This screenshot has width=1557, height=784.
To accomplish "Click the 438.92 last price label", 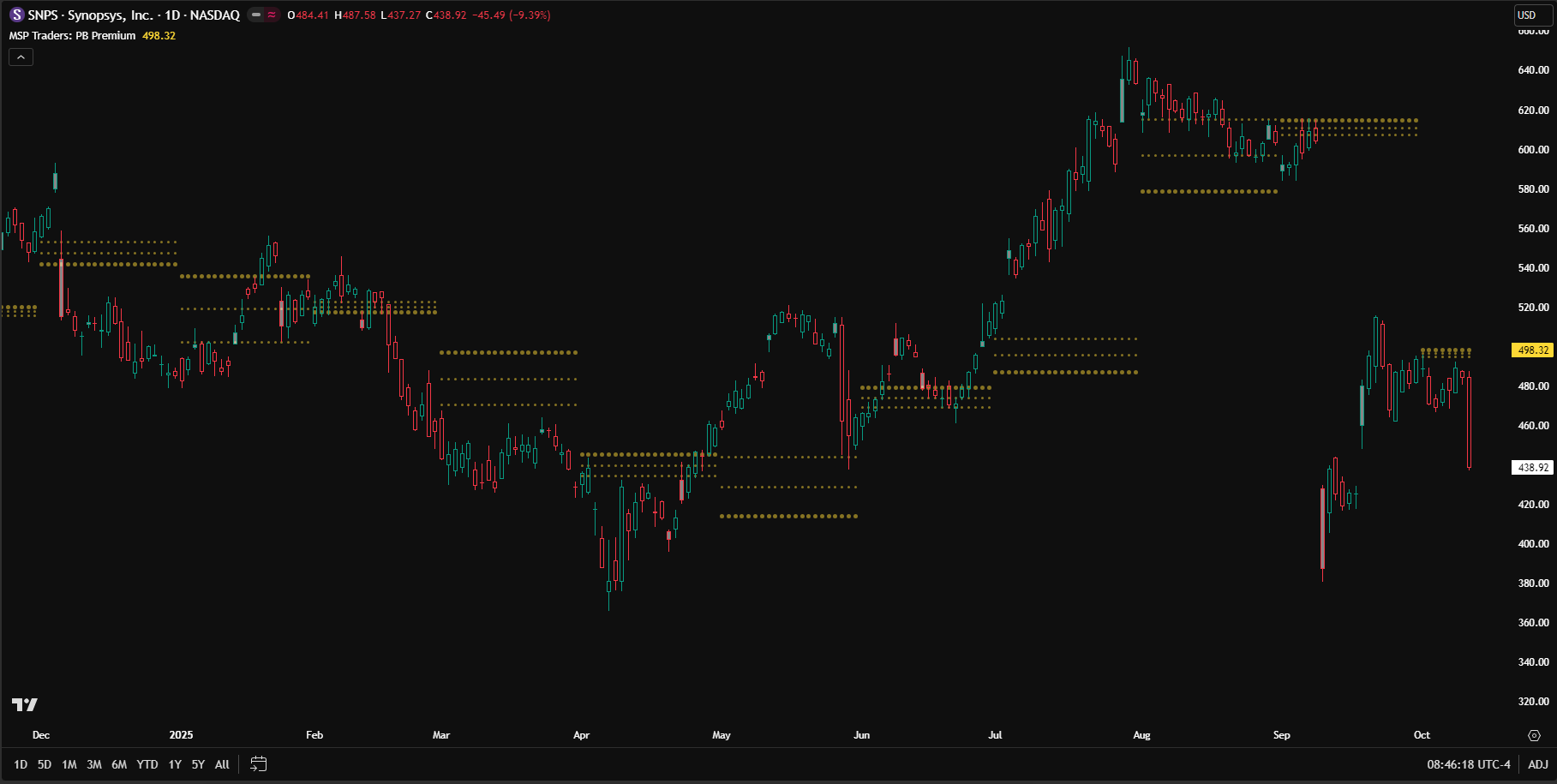I will (x=1532, y=468).
